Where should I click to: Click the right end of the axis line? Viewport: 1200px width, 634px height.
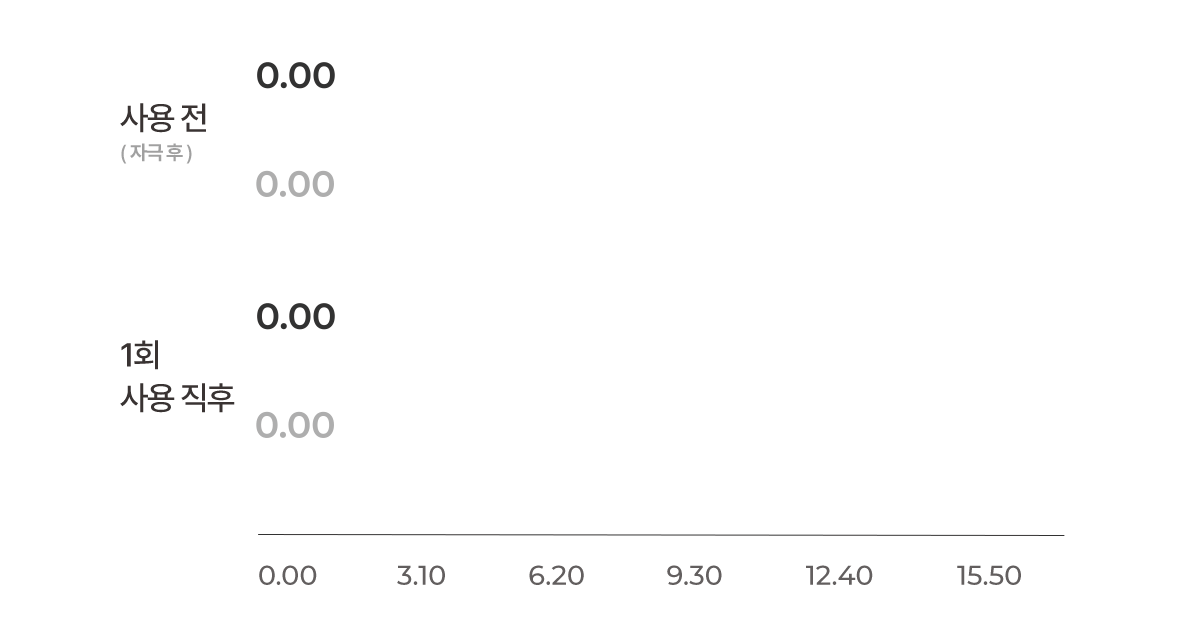point(1061,535)
